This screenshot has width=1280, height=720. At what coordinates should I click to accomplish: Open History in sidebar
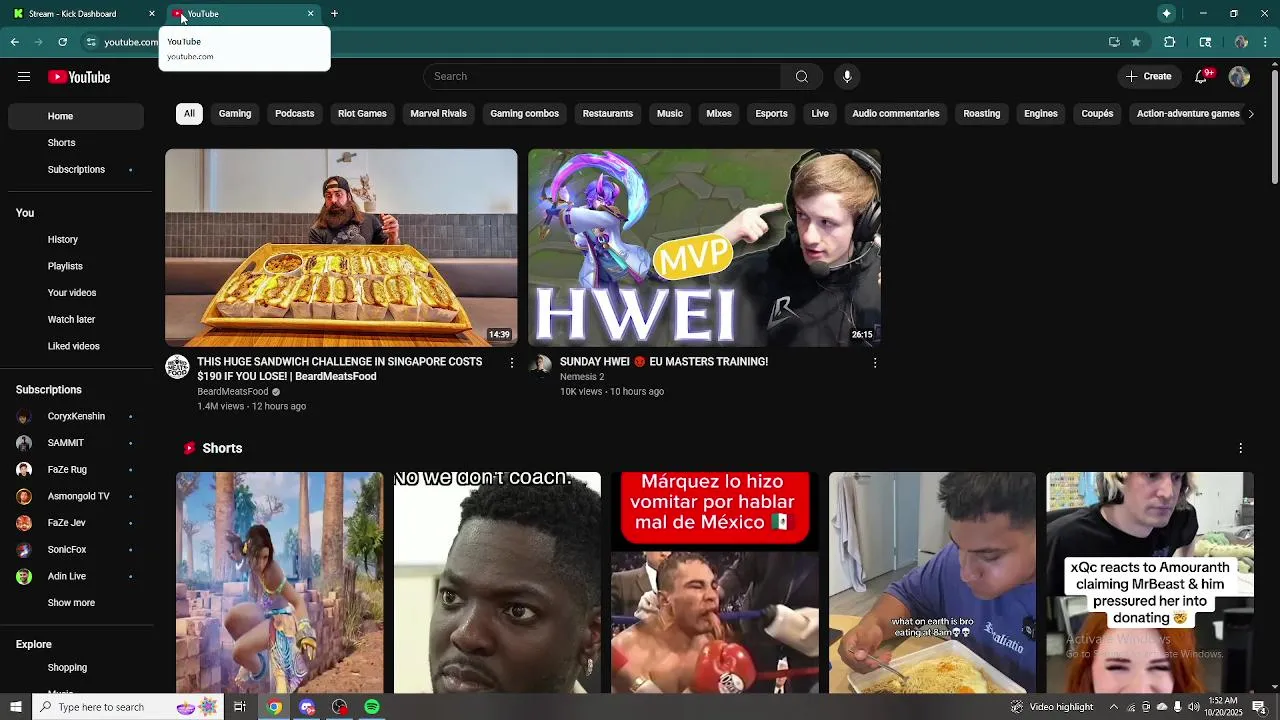pos(76,240)
